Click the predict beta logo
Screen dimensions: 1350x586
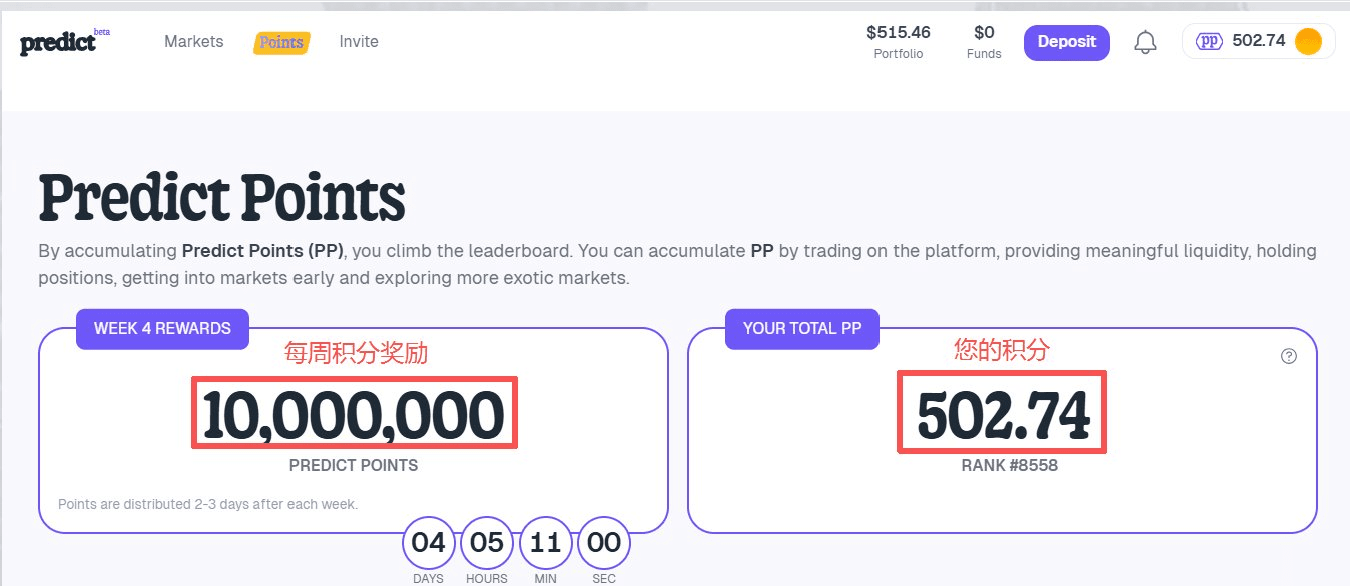click(62, 43)
